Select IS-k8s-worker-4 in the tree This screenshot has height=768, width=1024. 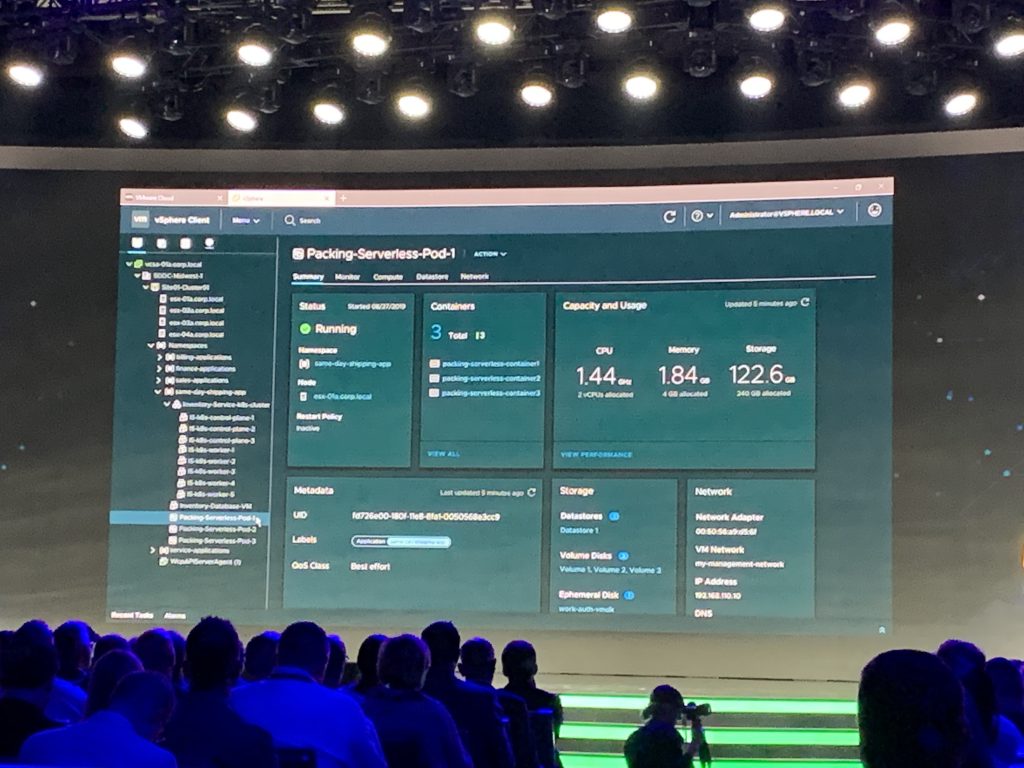click(207, 483)
